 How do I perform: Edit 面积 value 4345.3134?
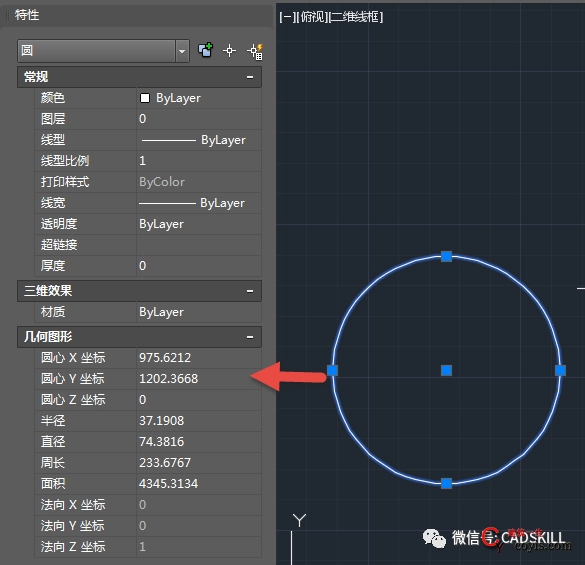point(199,484)
